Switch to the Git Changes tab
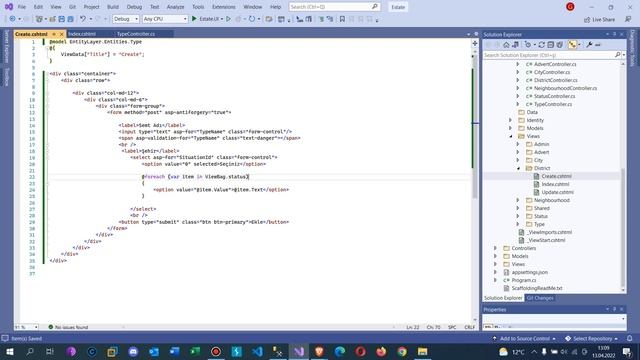640x360 pixels. (x=540, y=298)
